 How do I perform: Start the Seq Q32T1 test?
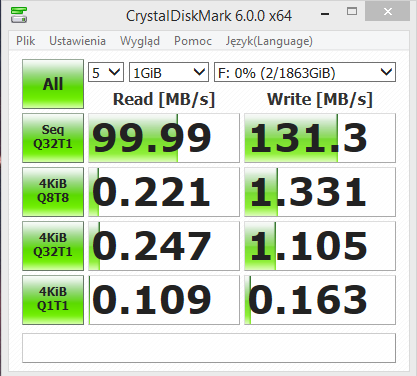click(x=53, y=138)
